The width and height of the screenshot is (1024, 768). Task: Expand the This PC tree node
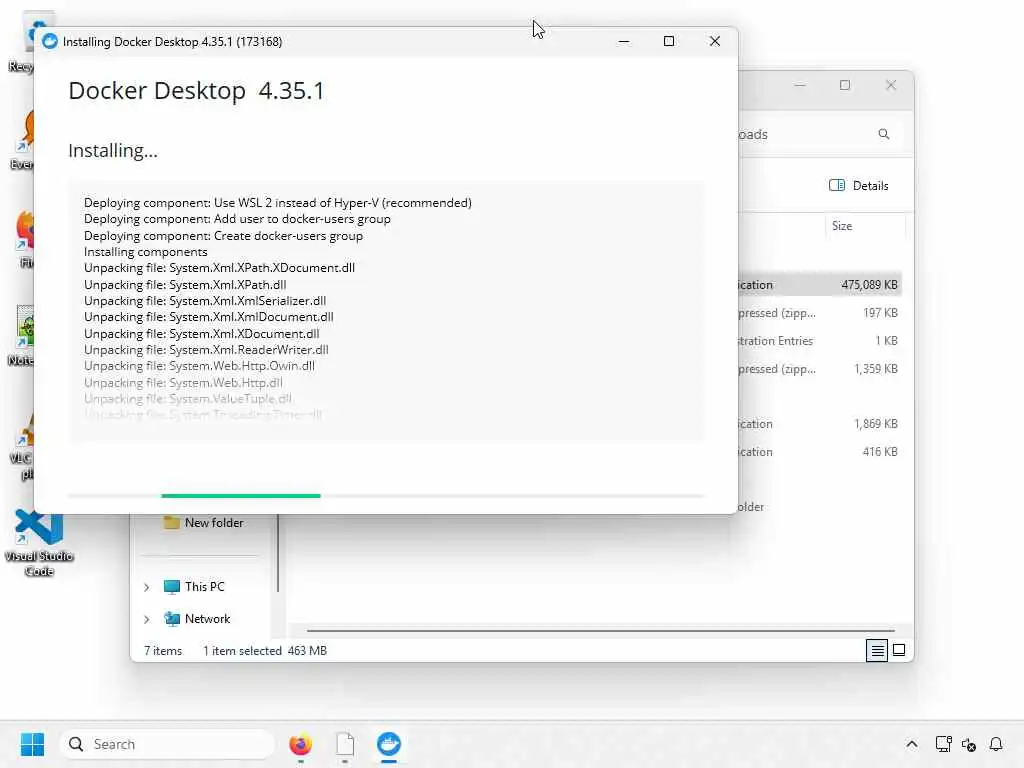146,587
